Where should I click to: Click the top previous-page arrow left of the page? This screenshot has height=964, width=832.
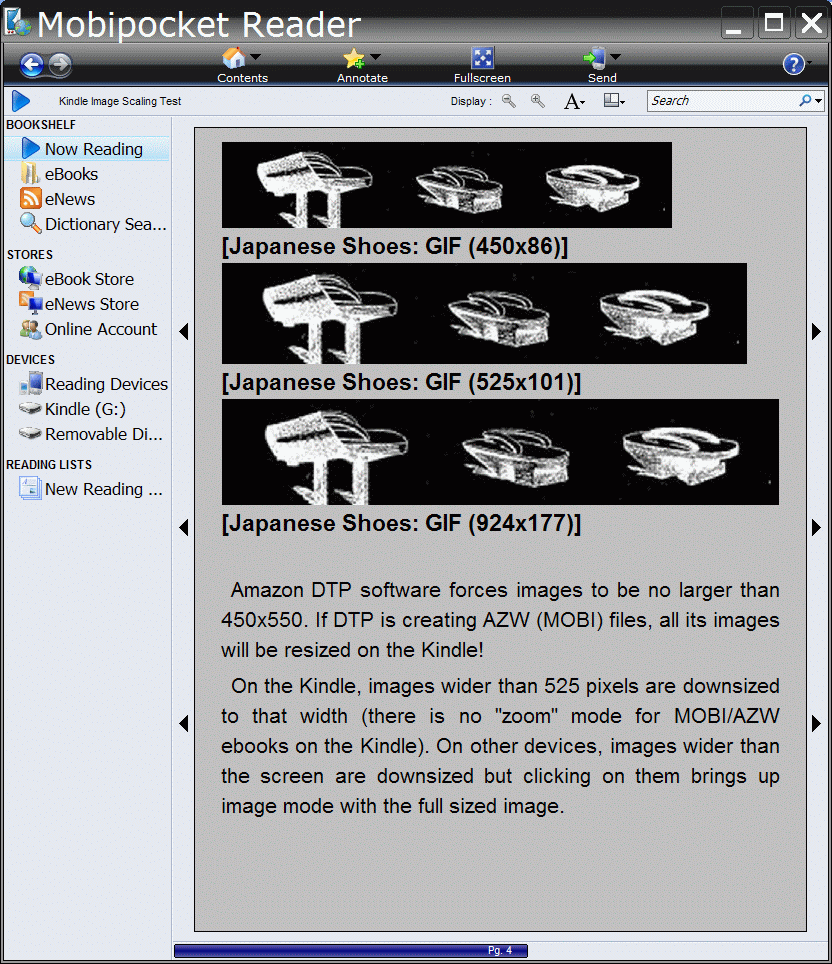point(183,332)
